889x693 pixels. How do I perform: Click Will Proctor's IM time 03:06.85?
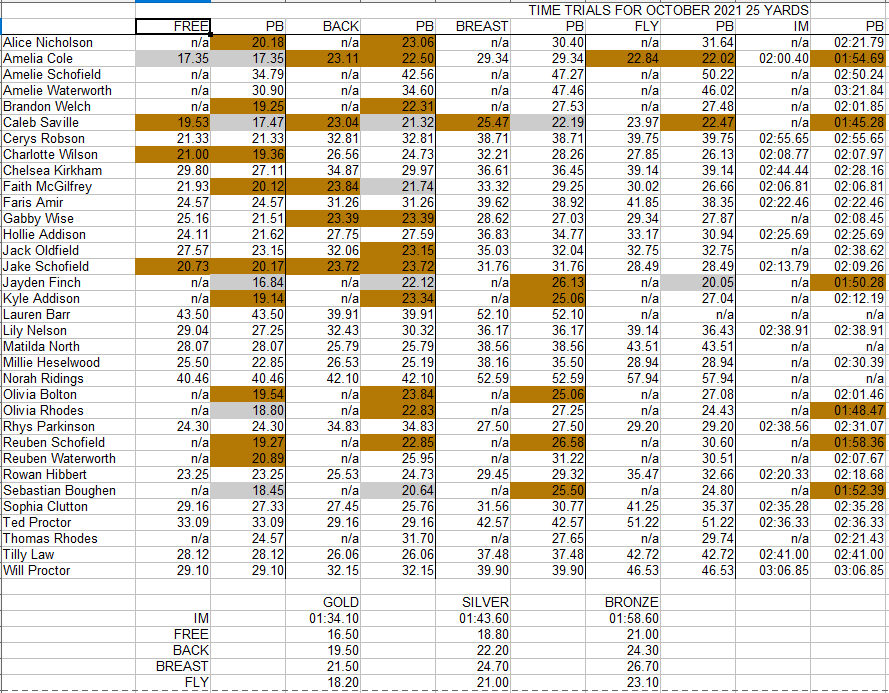tap(773, 571)
